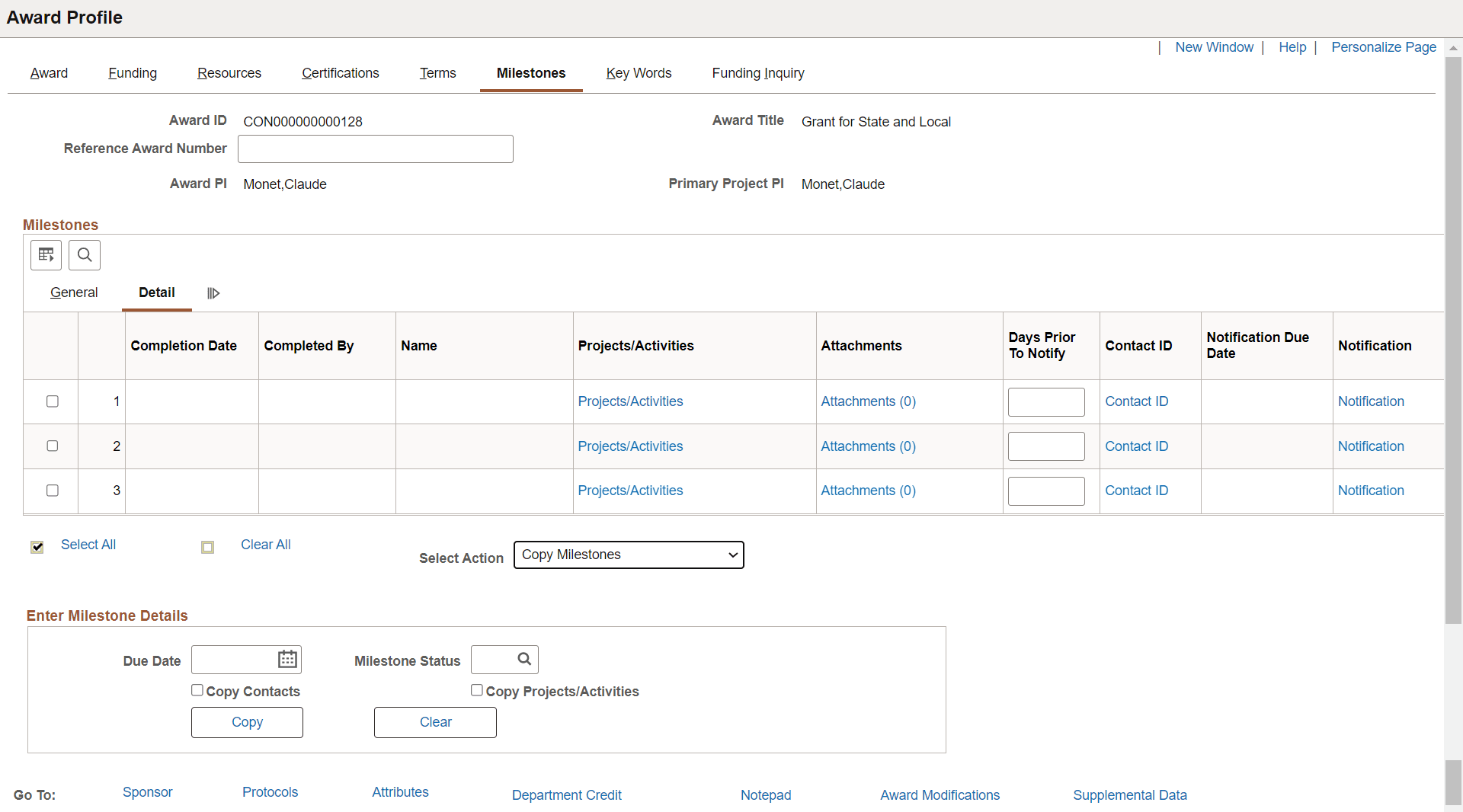This screenshot has height=812, width=1463.
Task: Open the Terms tab
Action: (438, 73)
